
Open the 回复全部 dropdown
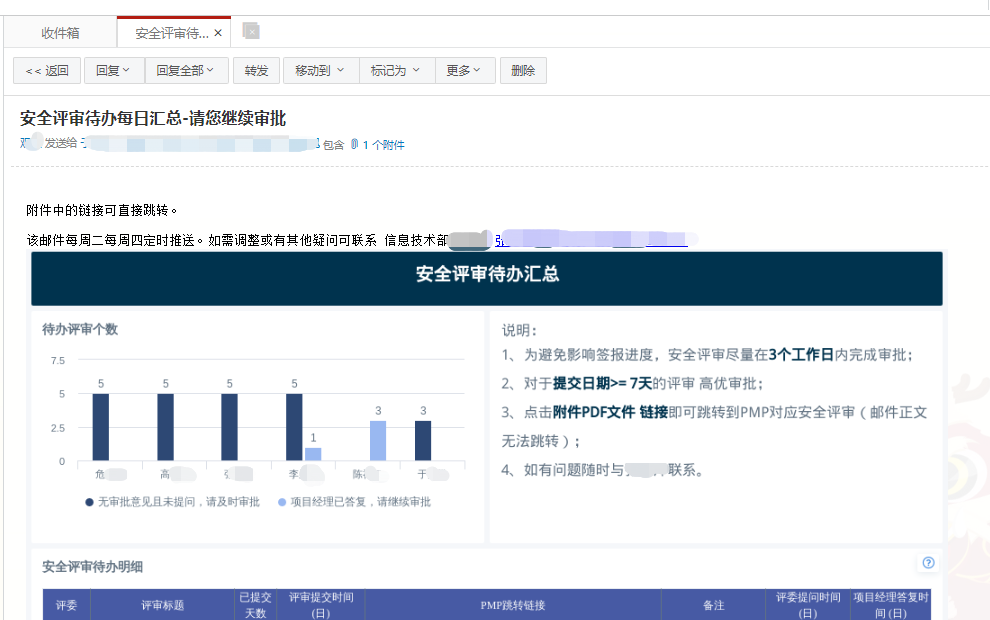click(185, 71)
